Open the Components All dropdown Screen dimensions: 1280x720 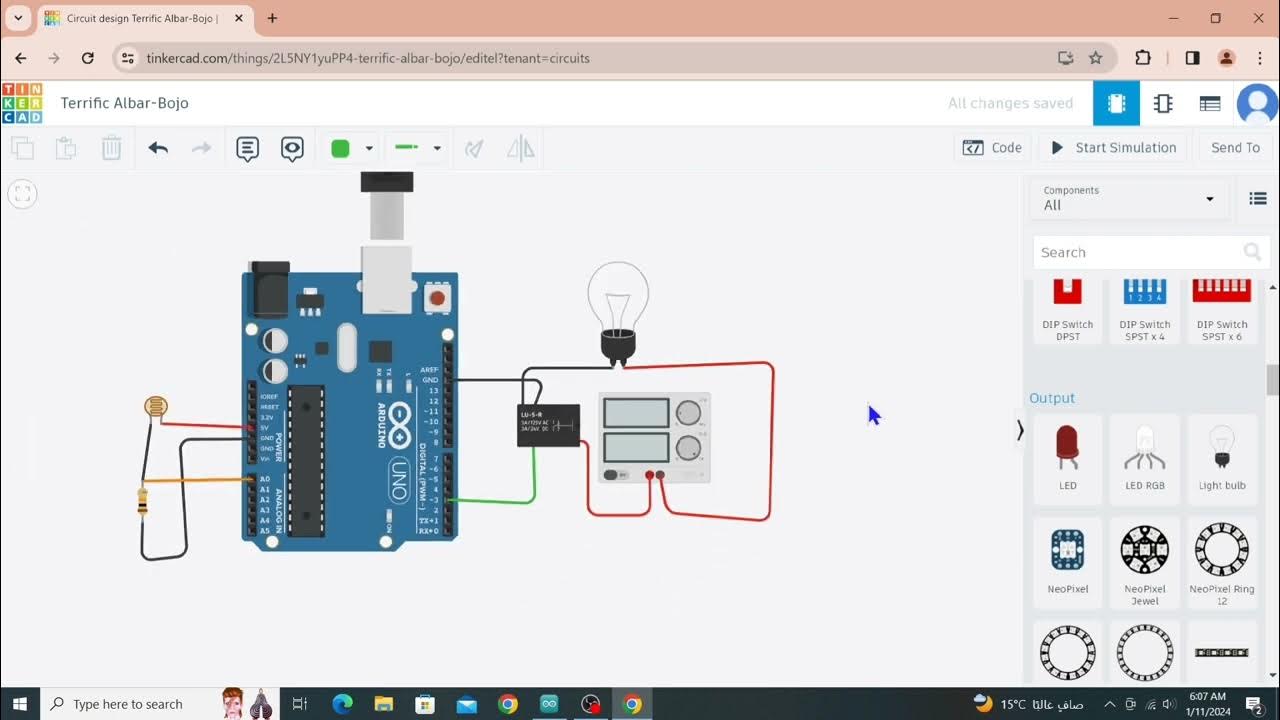(x=1129, y=198)
